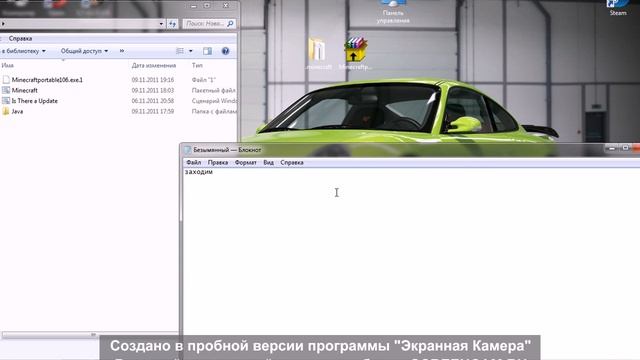Image resolution: width=640 pixels, height=360 pixels.
Task: Click the Minecraftportable106.exe.1 file icon
Action: (x=6, y=80)
